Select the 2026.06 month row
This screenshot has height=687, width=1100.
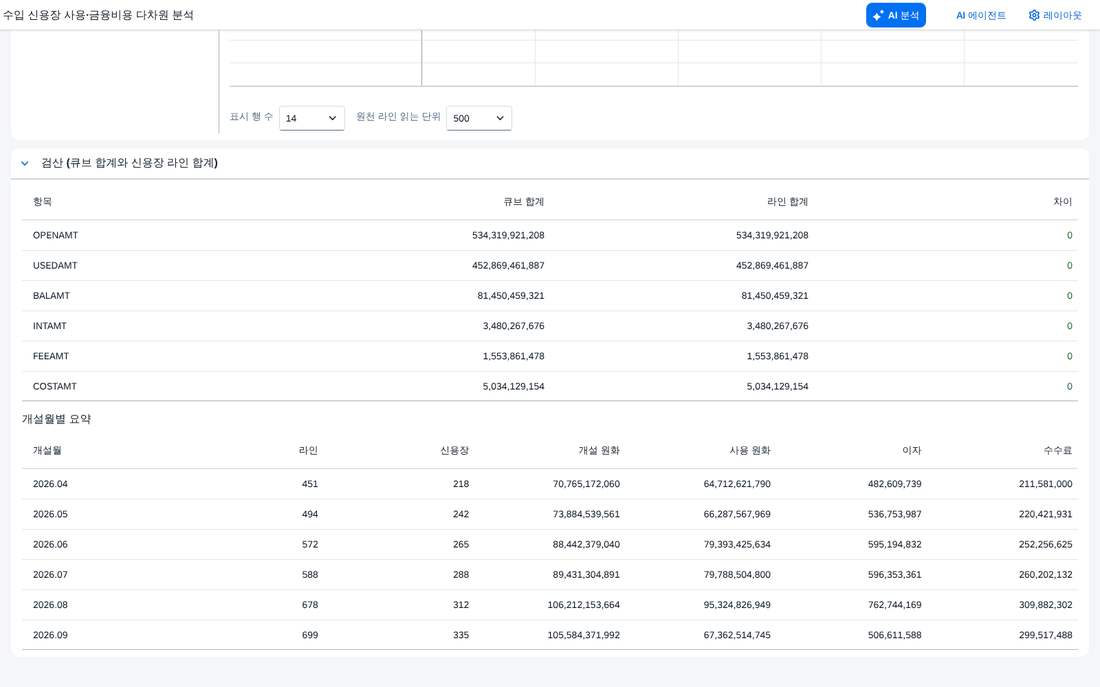tap(550, 545)
